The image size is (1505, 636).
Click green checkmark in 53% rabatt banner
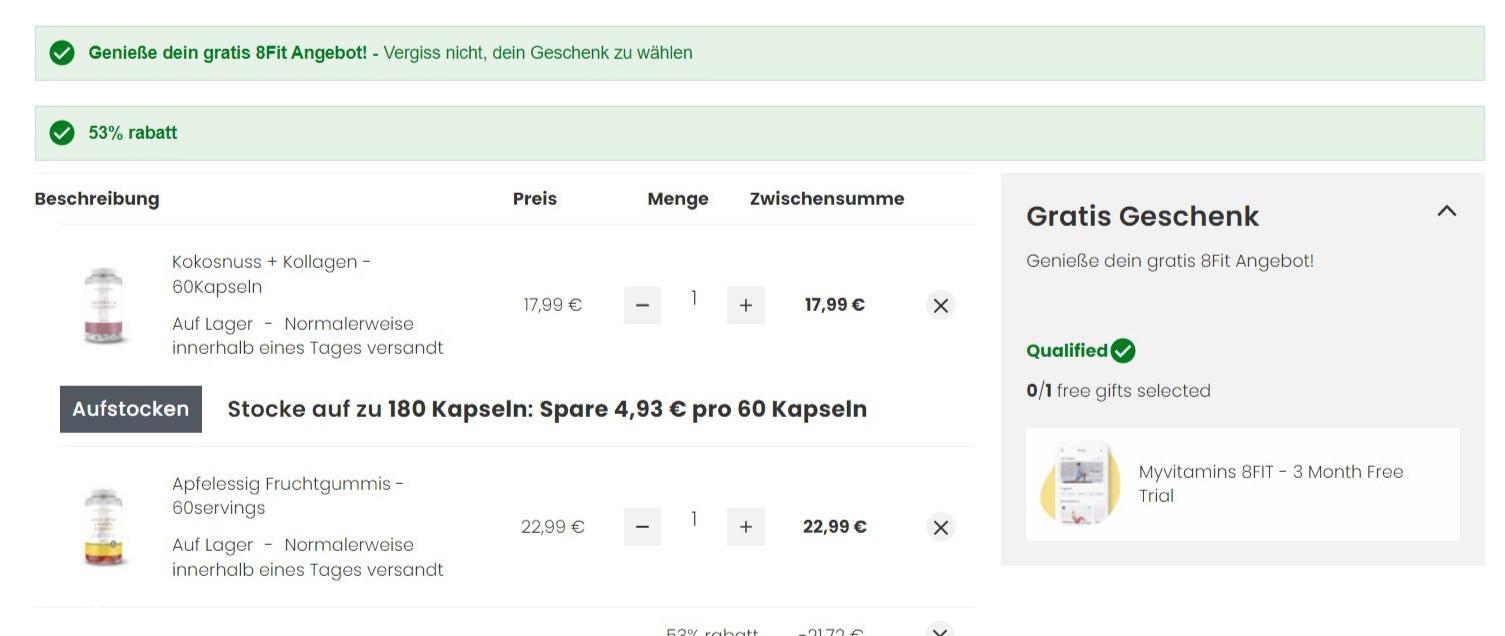[62, 133]
